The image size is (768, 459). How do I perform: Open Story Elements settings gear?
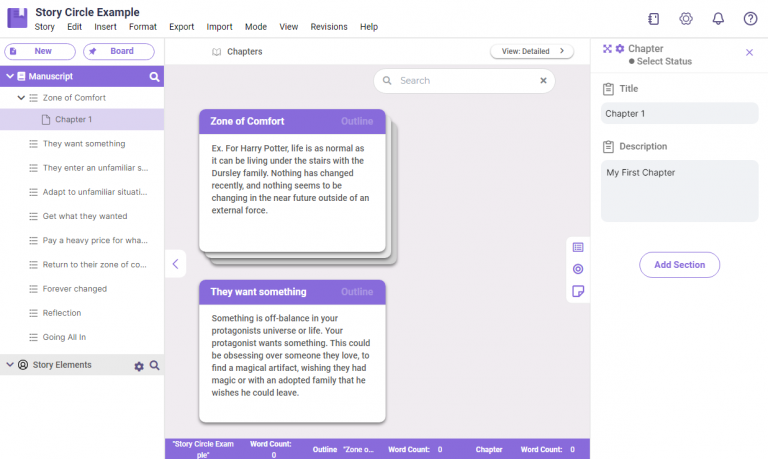pos(139,366)
